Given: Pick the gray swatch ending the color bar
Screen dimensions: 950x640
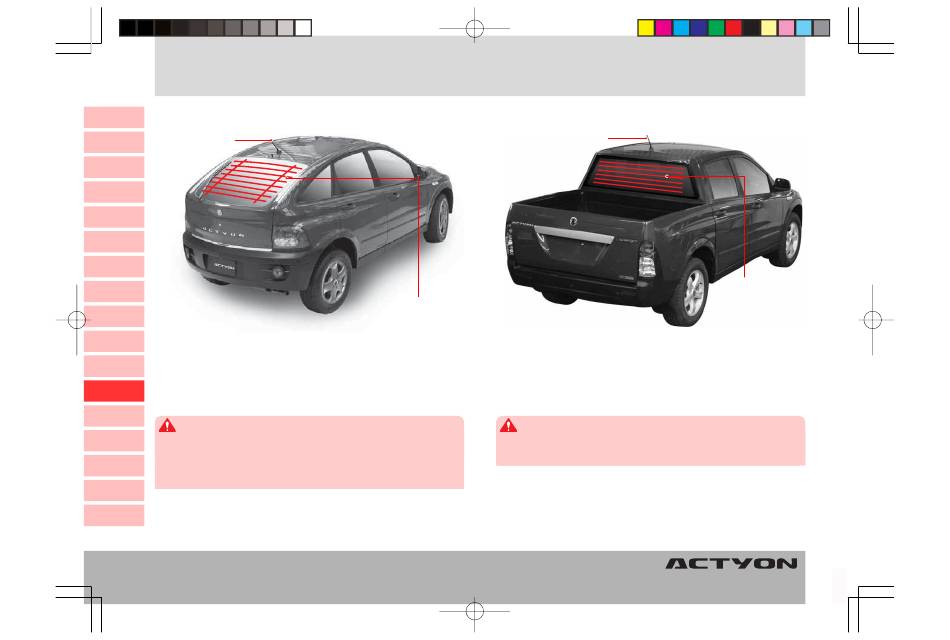Looking at the screenshot, I should pyautogui.click(x=821, y=28).
